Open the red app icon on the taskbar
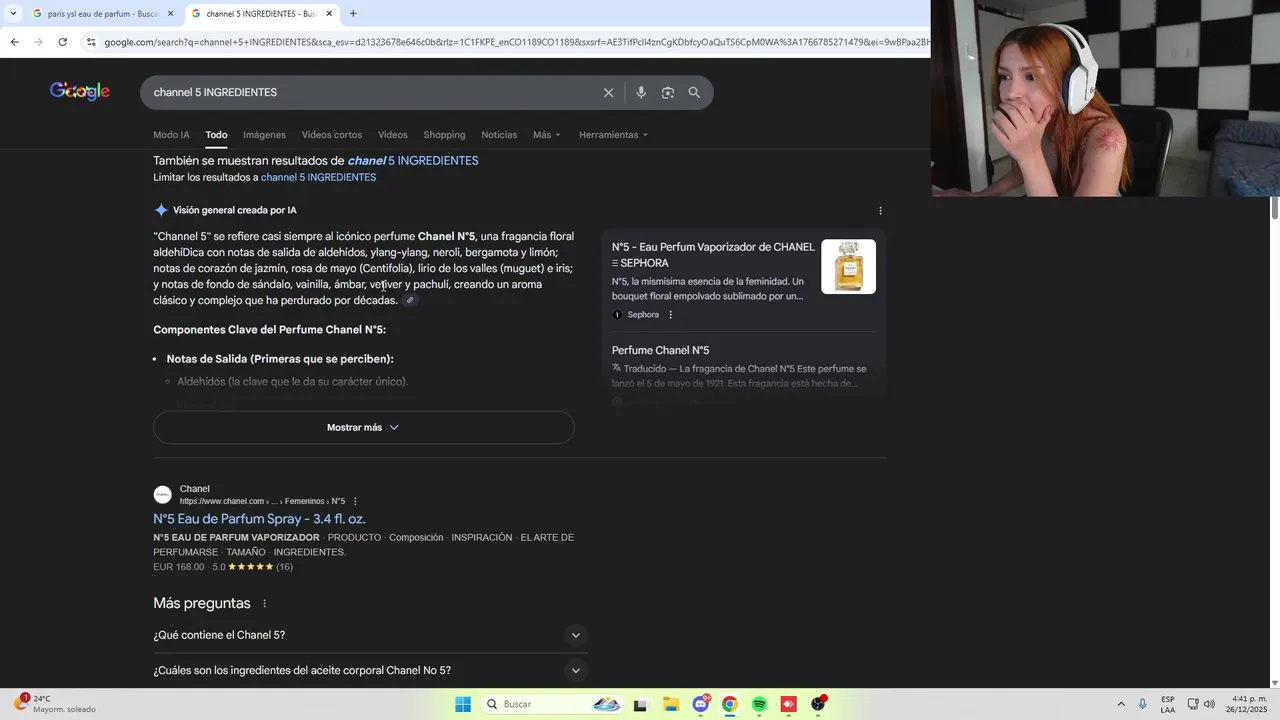 788,704
